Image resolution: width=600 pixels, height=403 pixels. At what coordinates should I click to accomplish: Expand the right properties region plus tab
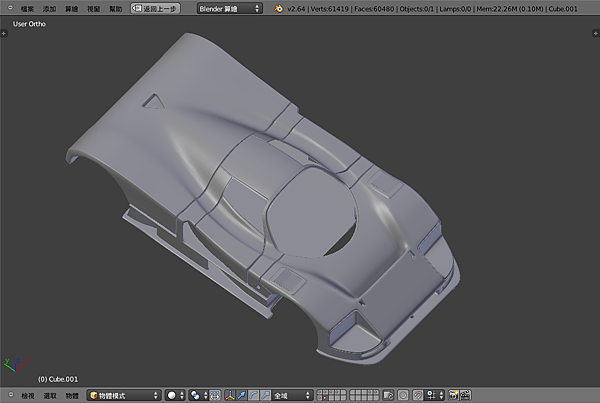pyautogui.click(x=595, y=33)
